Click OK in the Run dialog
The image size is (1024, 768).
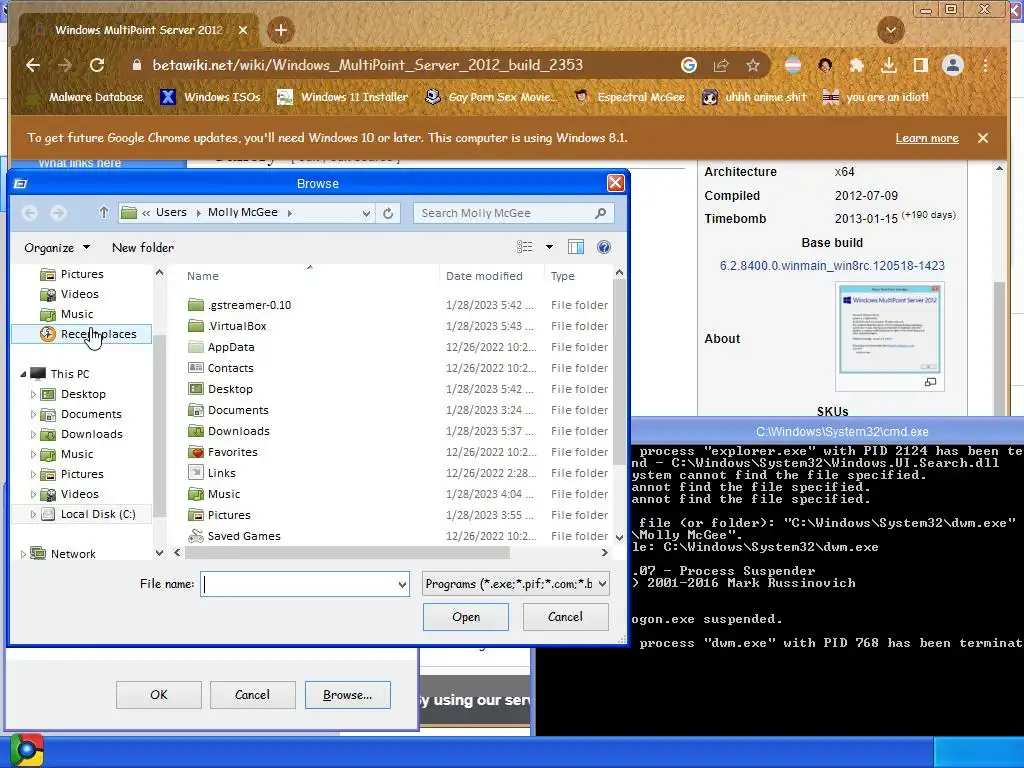click(159, 695)
